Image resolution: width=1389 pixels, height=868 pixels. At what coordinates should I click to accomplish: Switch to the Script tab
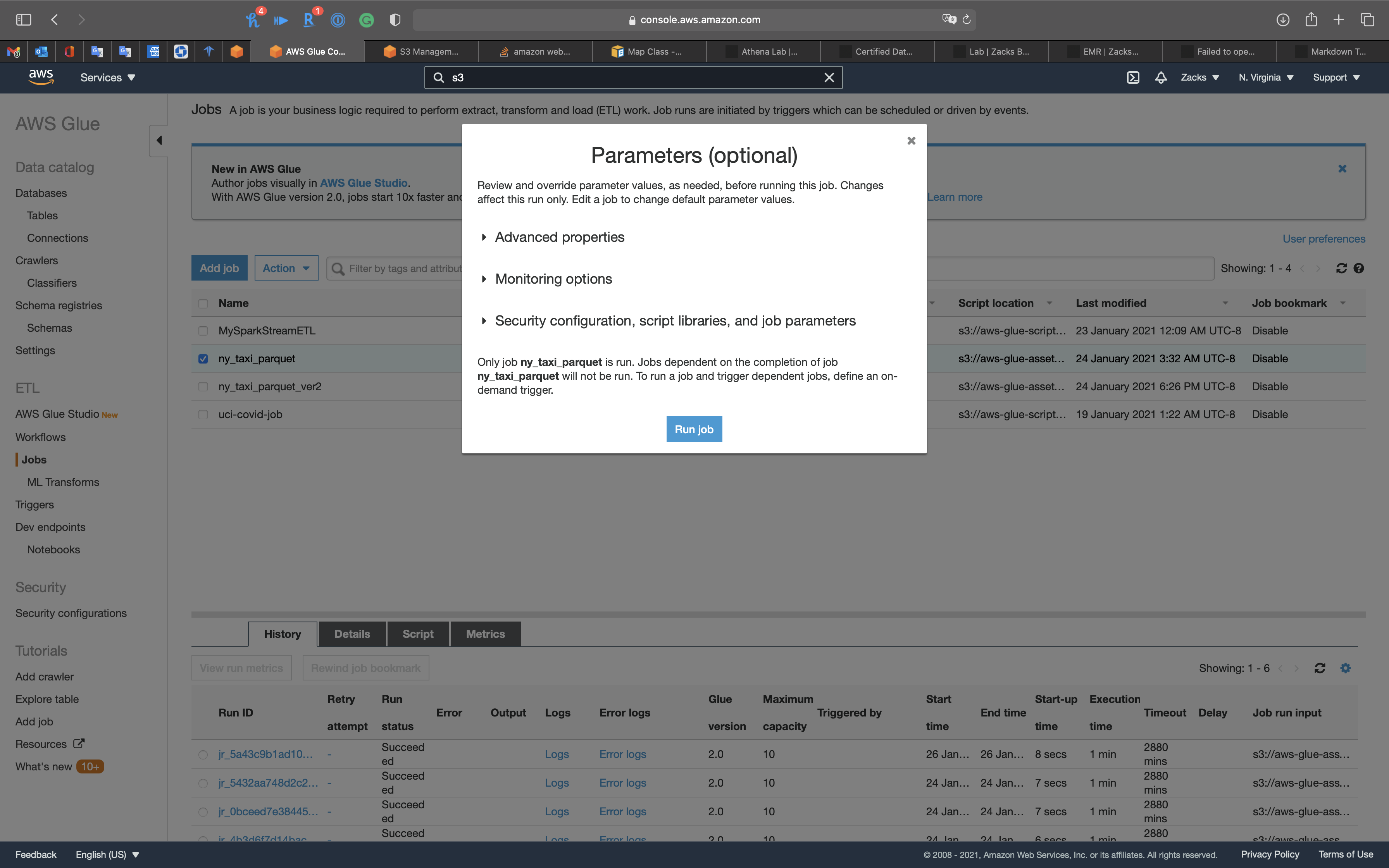point(417,634)
